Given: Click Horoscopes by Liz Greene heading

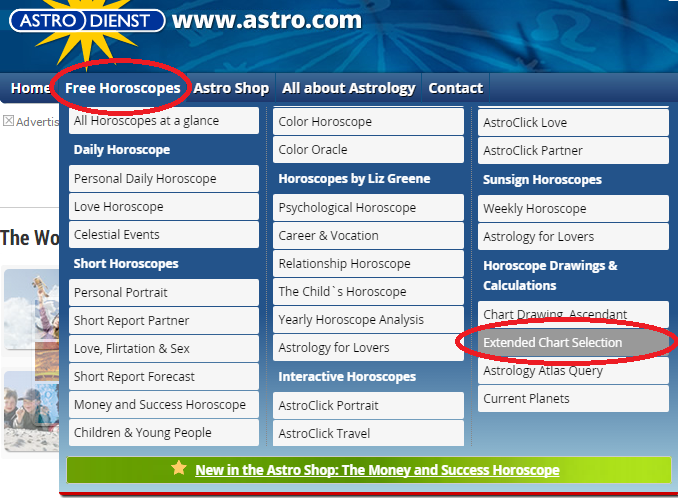Looking at the screenshot, I should [354, 179].
